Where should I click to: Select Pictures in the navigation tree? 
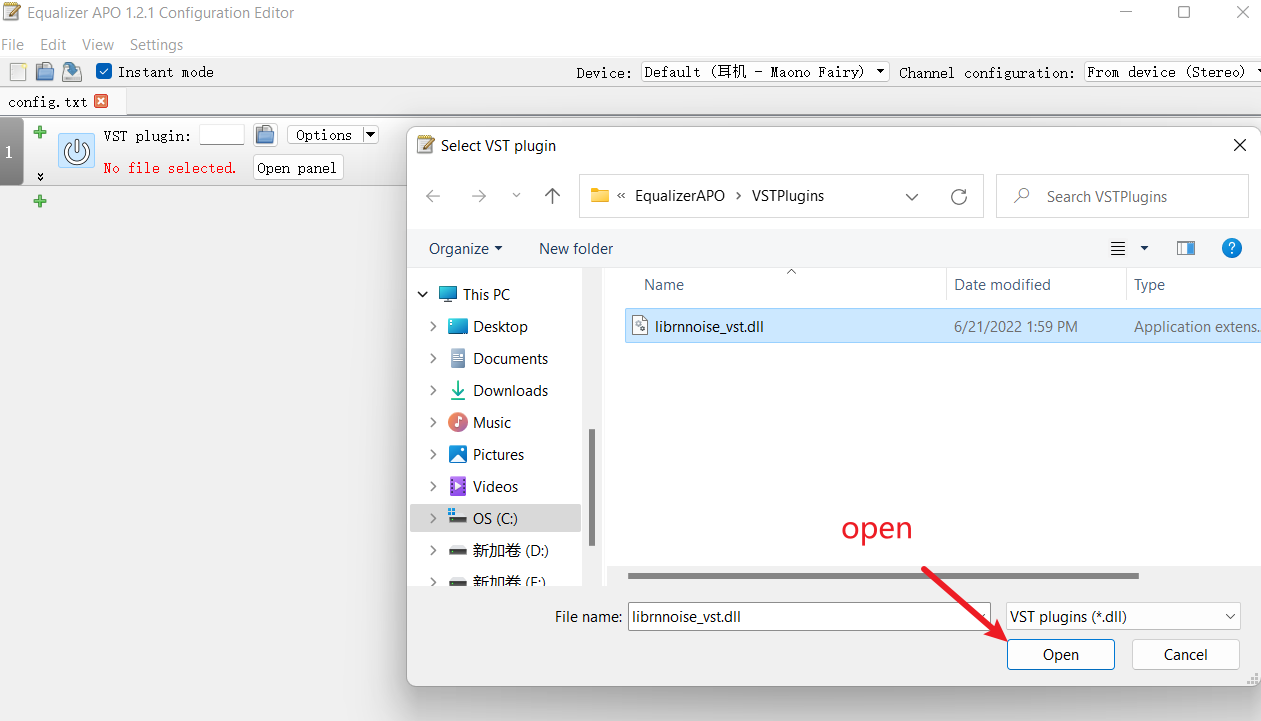[499, 455]
